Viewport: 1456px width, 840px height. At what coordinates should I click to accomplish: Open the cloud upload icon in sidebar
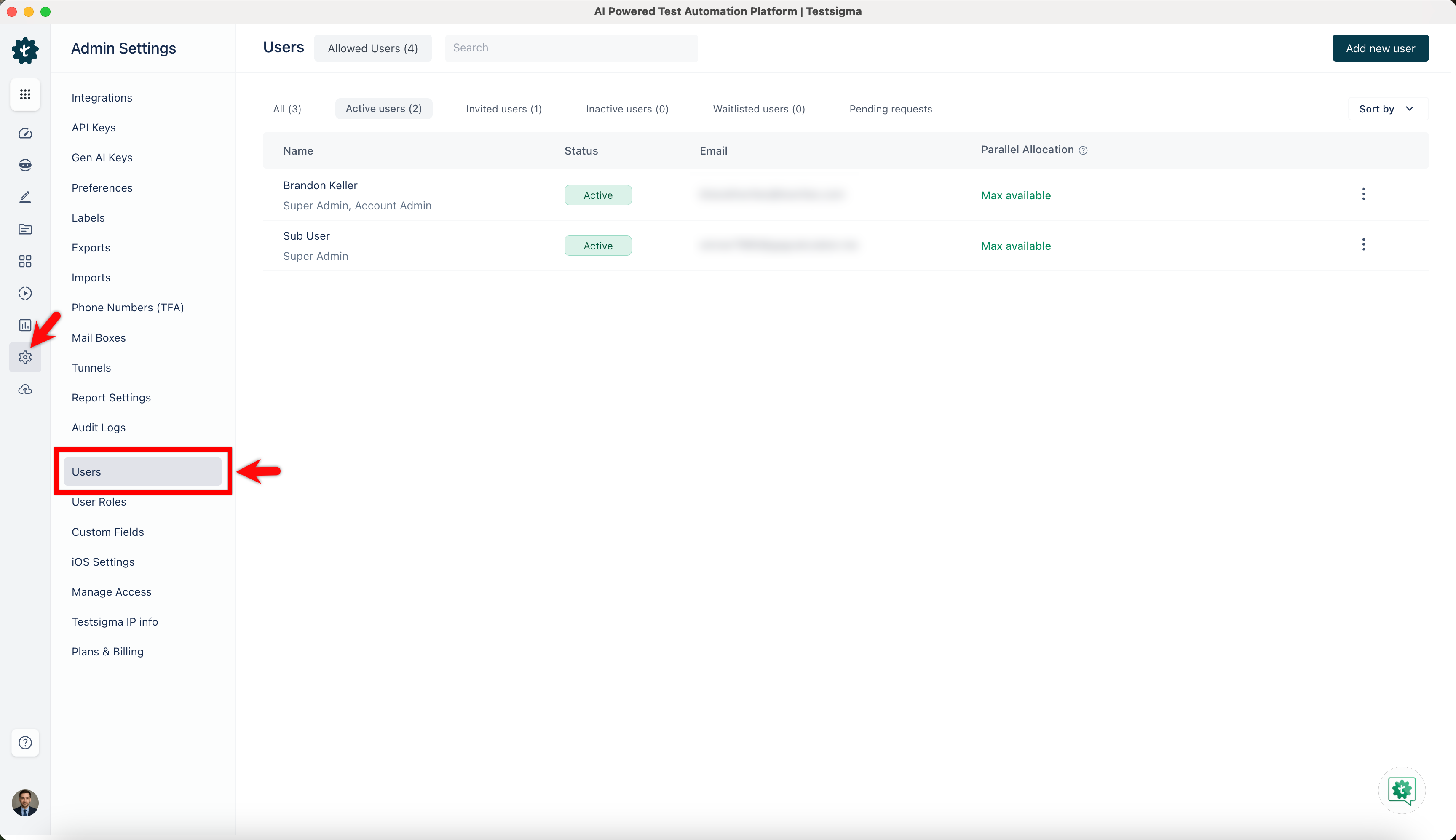pyautogui.click(x=25, y=389)
